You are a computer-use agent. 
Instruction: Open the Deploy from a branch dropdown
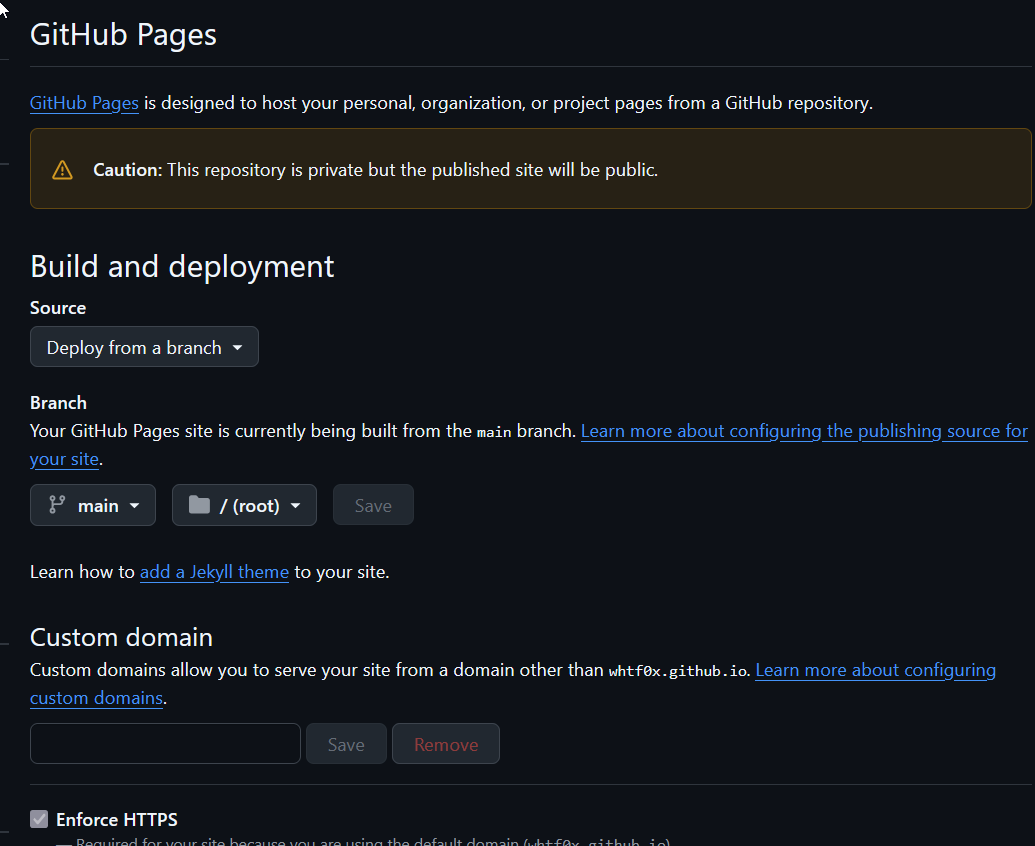[x=144, y=347]
